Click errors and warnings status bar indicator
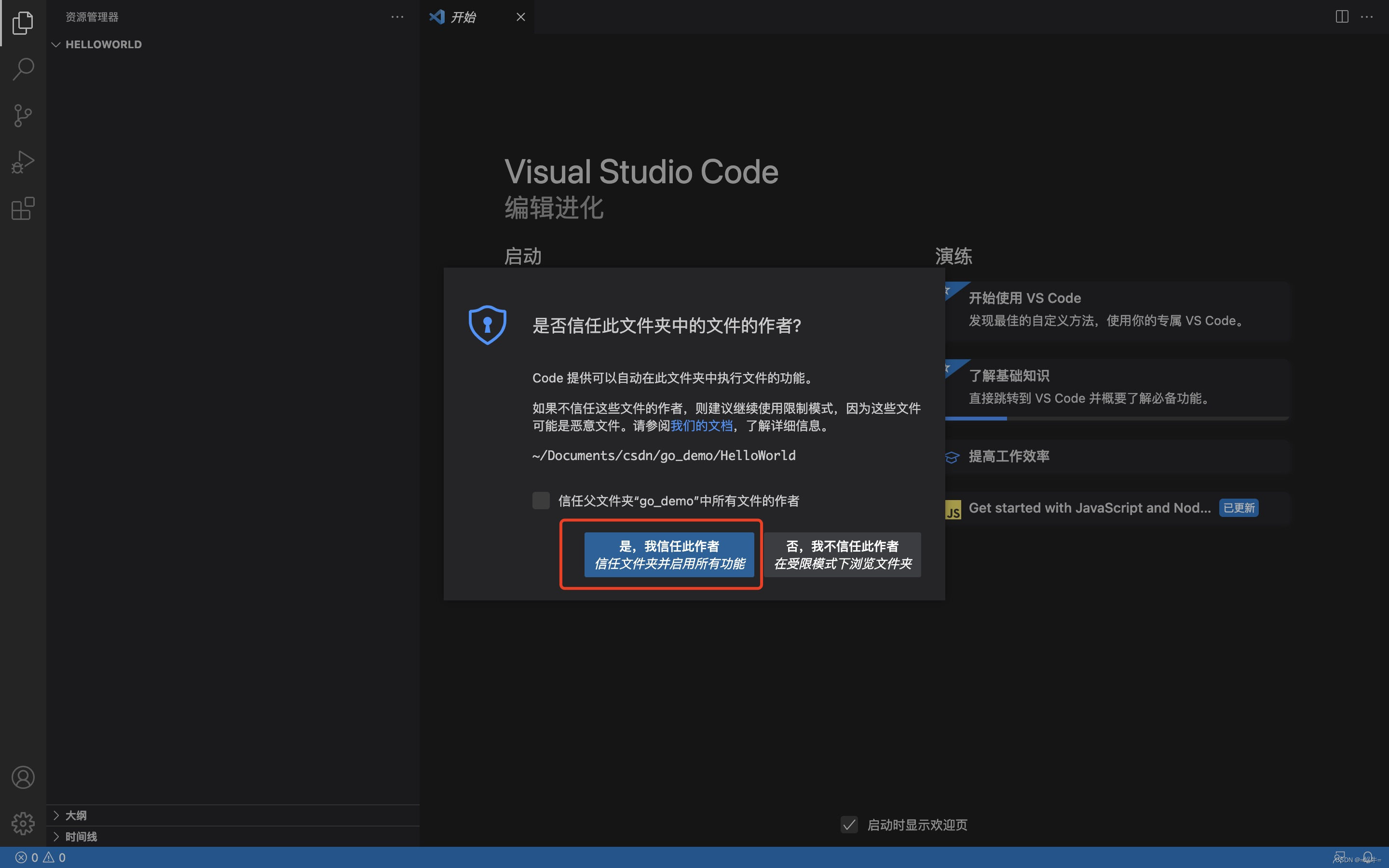Viewport: 1389px width, 868px height. point(40,857)
